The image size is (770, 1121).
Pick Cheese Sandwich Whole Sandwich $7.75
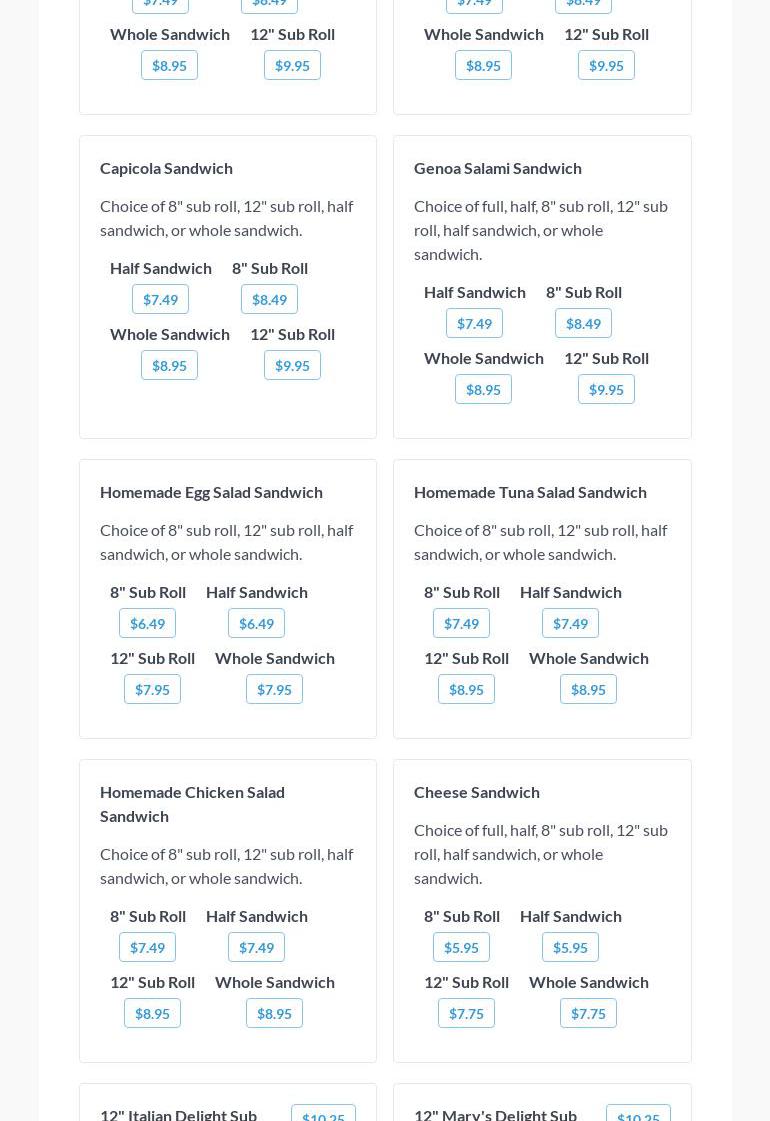(x=588, y=1013)
